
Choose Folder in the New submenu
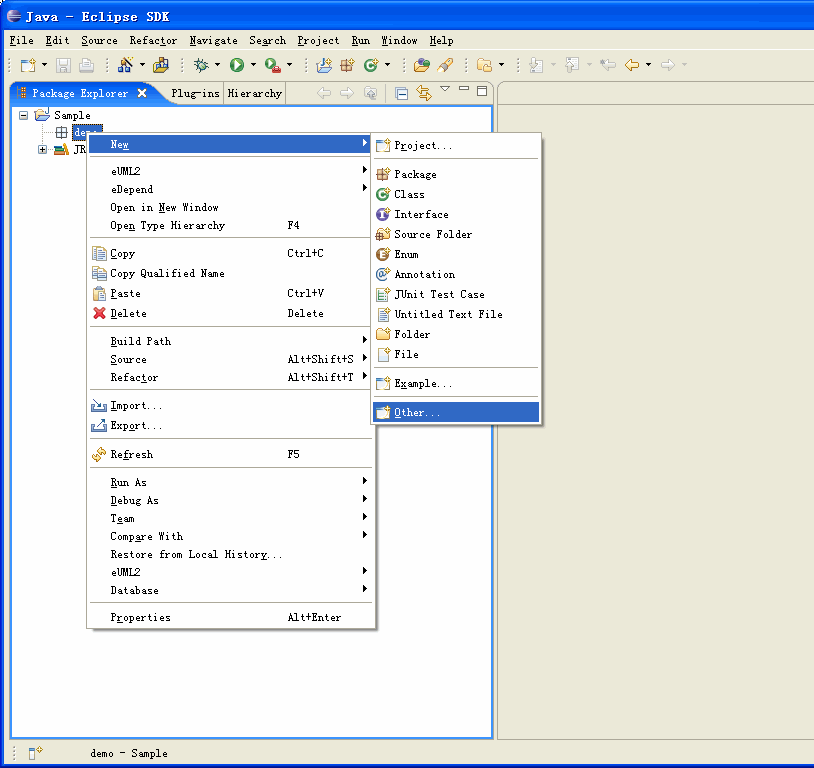(x=456, y=334)
